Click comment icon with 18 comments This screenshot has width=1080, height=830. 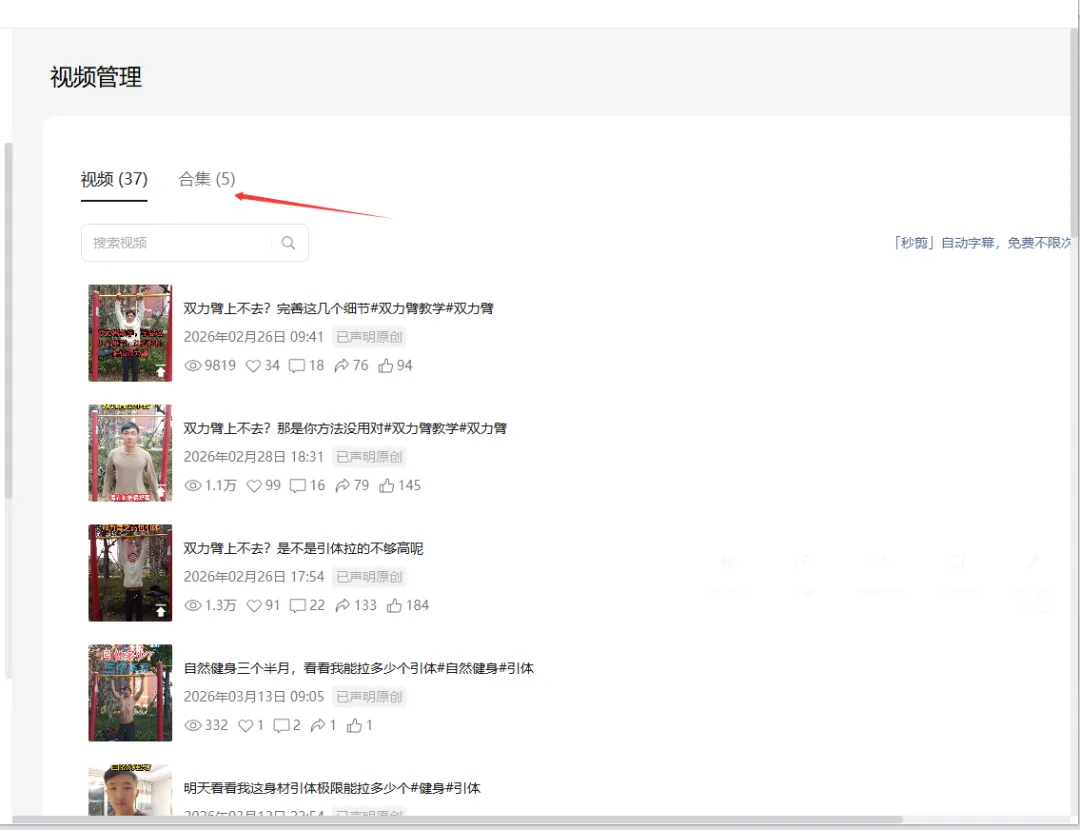[297, 366]
